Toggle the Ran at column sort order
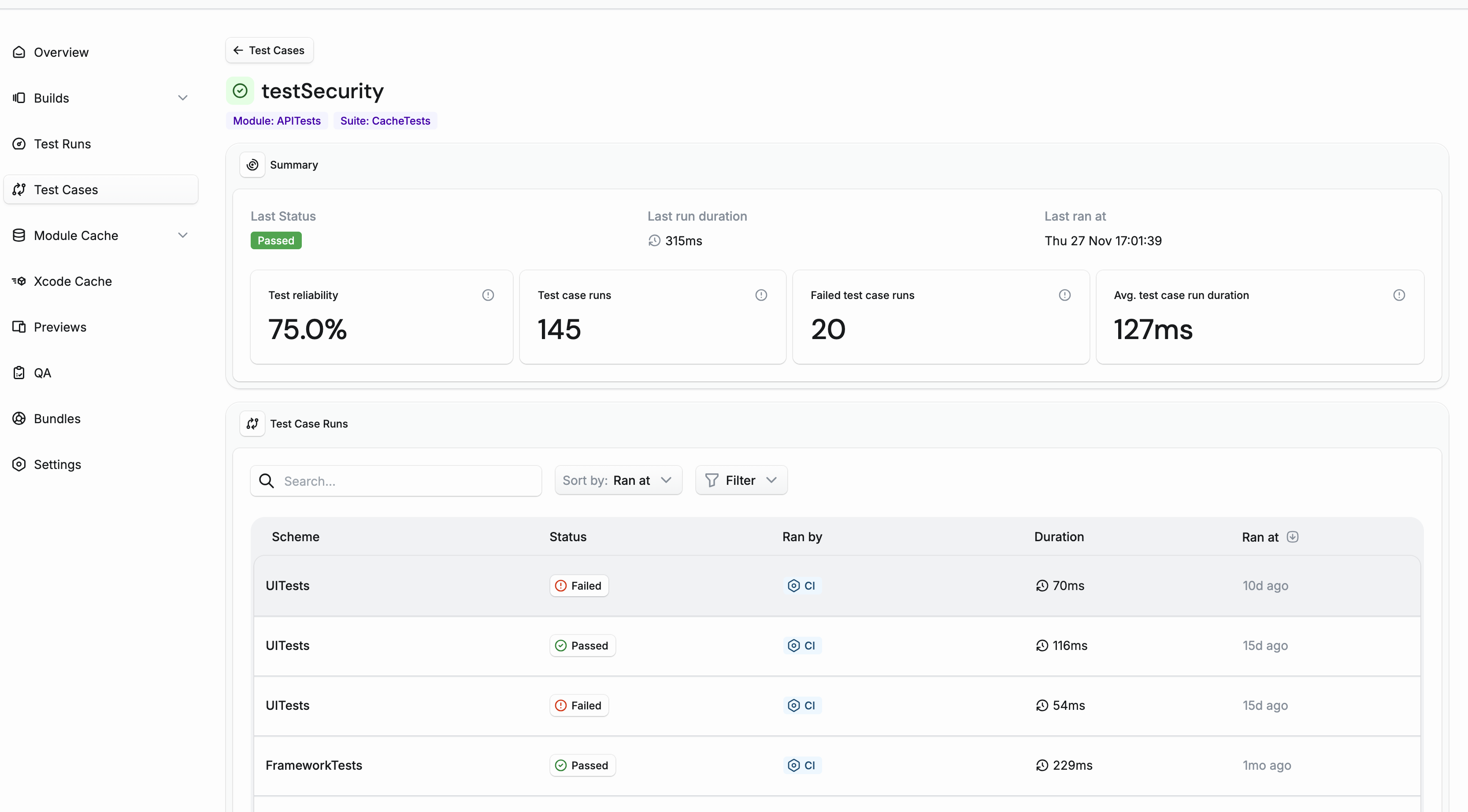The height and width of the screenshot is (812, 1468). coord(1293,536)
